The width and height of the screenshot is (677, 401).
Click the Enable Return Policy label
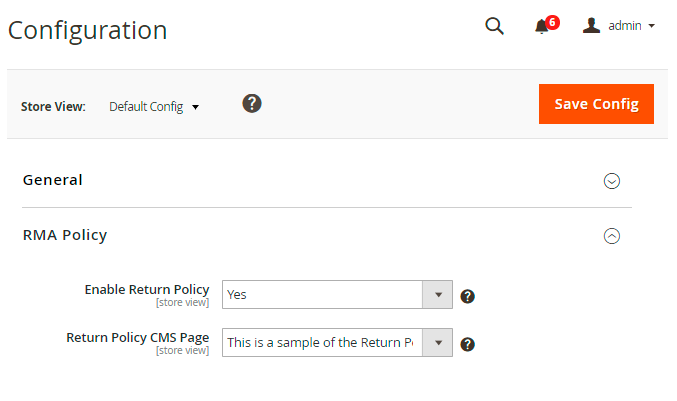[147, 289]
